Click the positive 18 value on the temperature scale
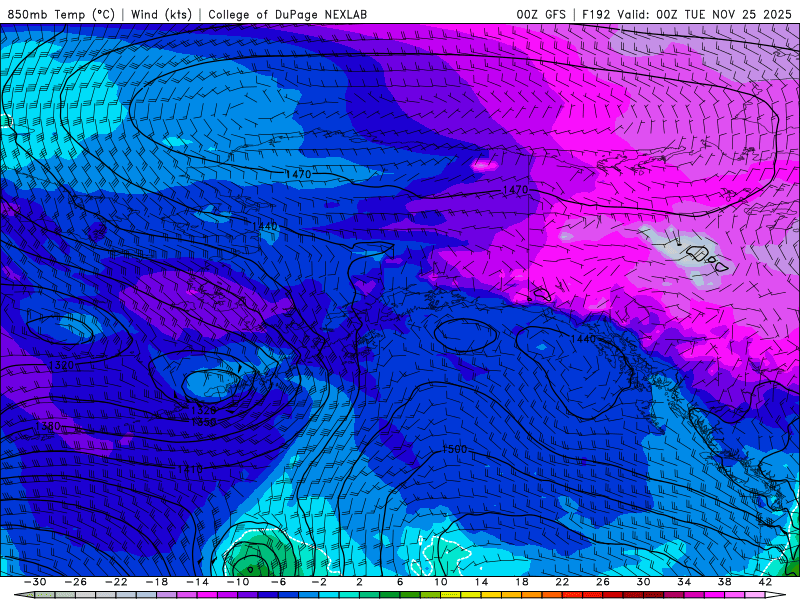Image resolution: width=800 pixels, height=600 pixels. [x=521, y=582]
